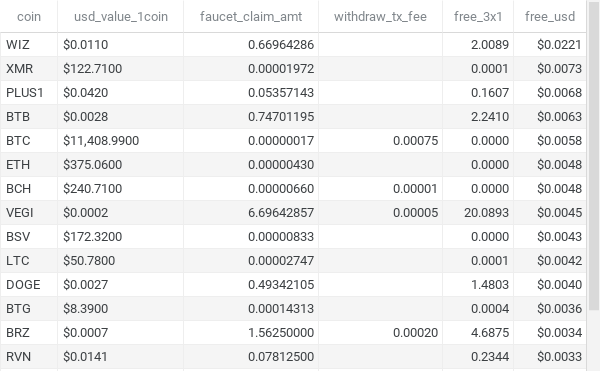The width and height of the screenshot is (600, 371).
Task: Select the 0.74701195 faucet claim cell
Action: (251, 117)
